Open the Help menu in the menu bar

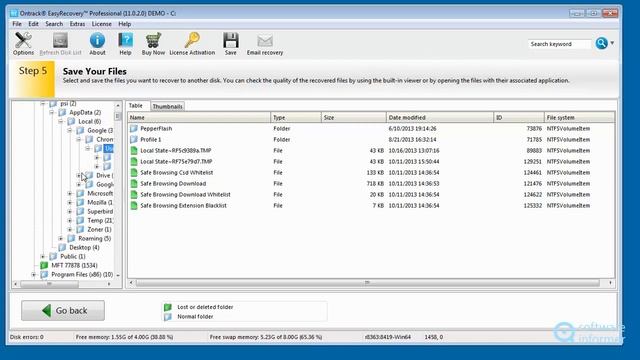(x=124, y=24)
